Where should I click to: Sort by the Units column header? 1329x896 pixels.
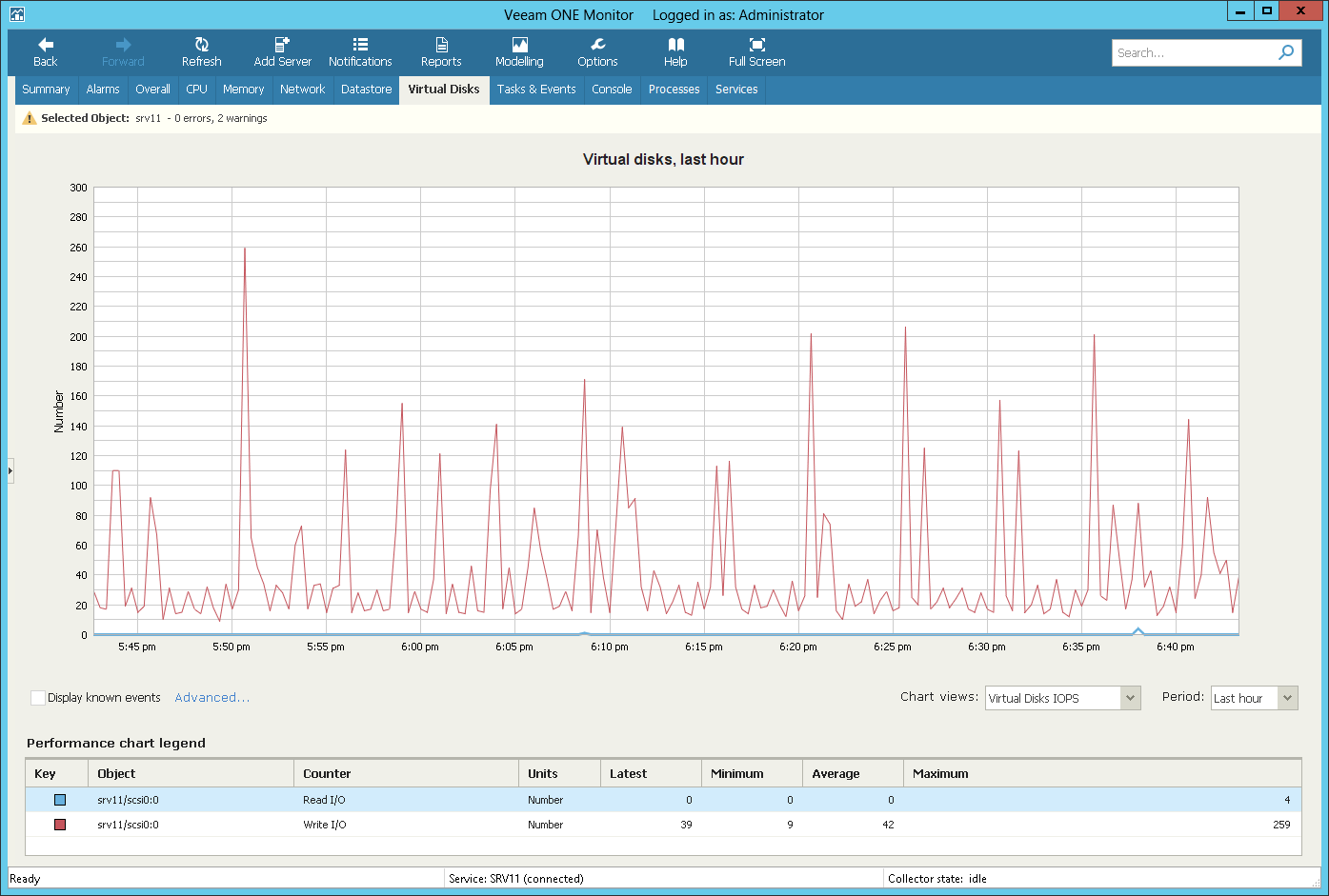click(559, 773)
